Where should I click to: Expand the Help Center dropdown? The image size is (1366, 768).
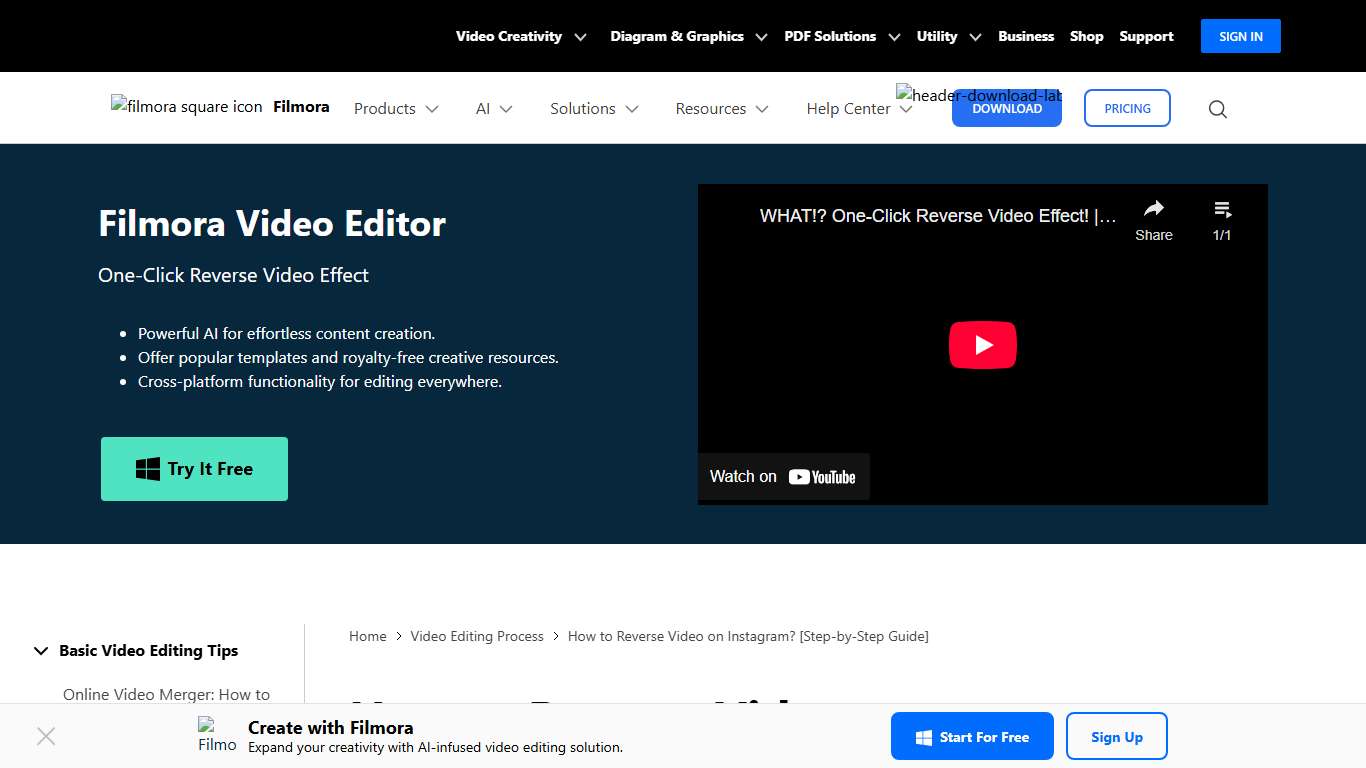pos(857,108)
